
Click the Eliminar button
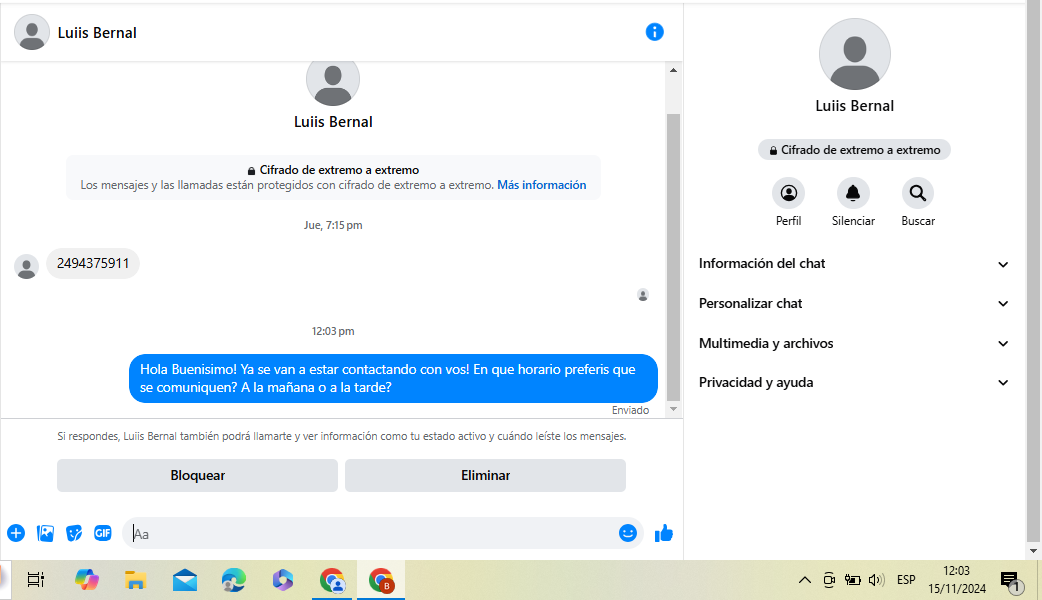click(485, 476)
